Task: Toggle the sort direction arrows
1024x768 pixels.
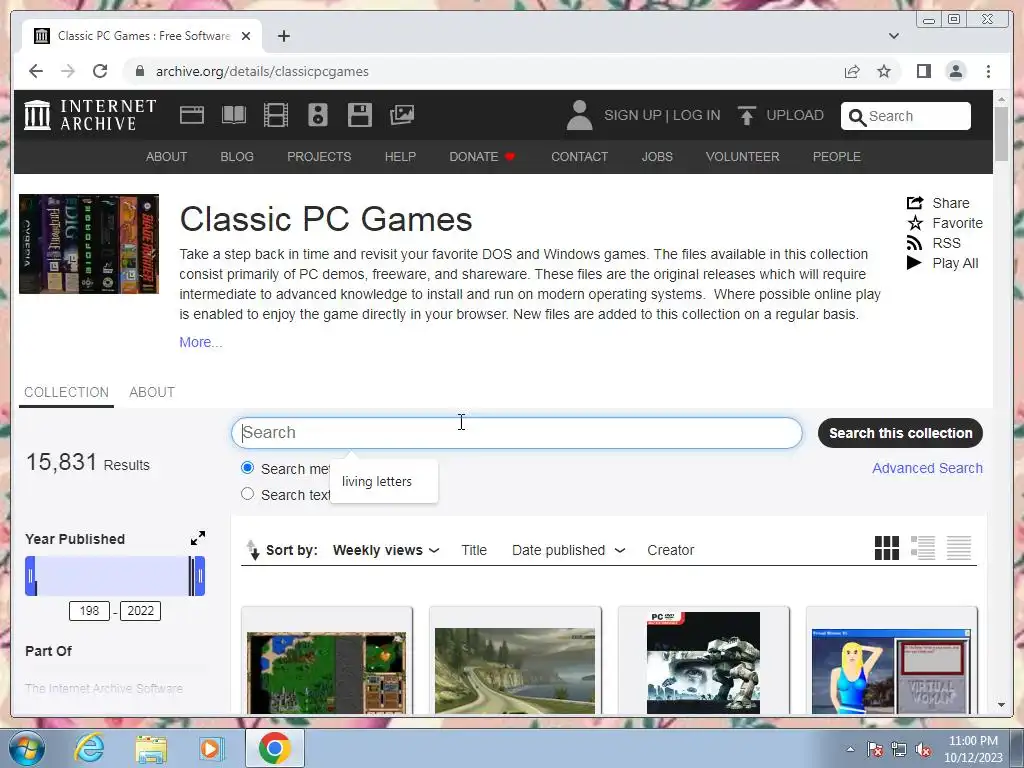Action: click(x=253, y=550)
